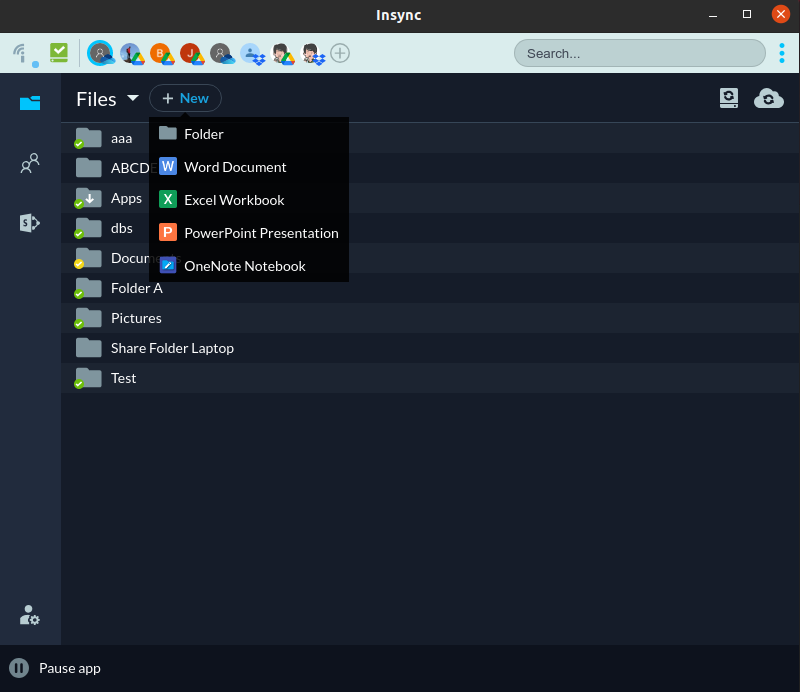Image resolution: width=800 pixels, height=692 pixels.
Task: Create a new Word Document
Action: click(x=235, y=167)
